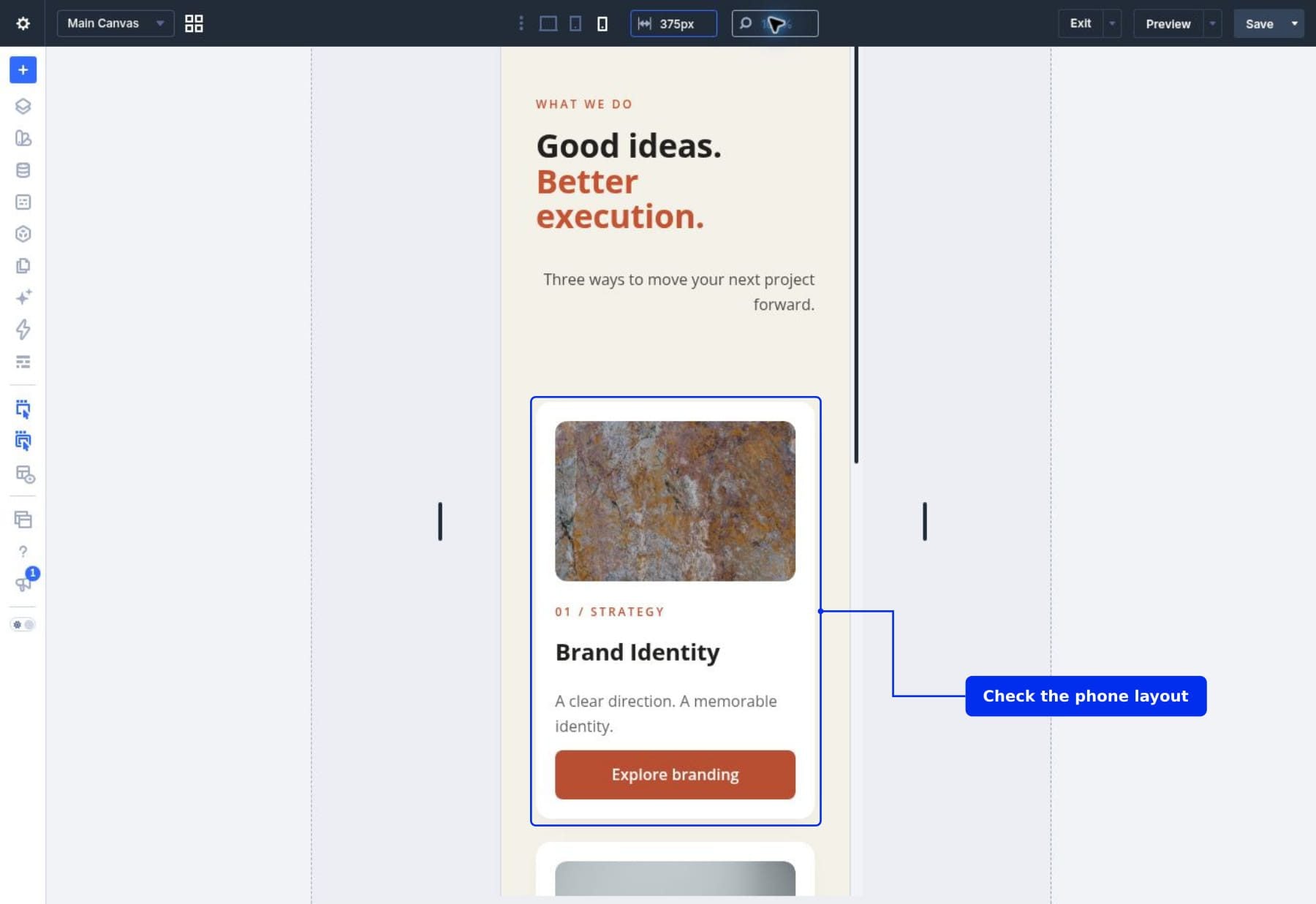Switch to phone view icon
The image size is (1316, 904).
click(x=602, y=23)
